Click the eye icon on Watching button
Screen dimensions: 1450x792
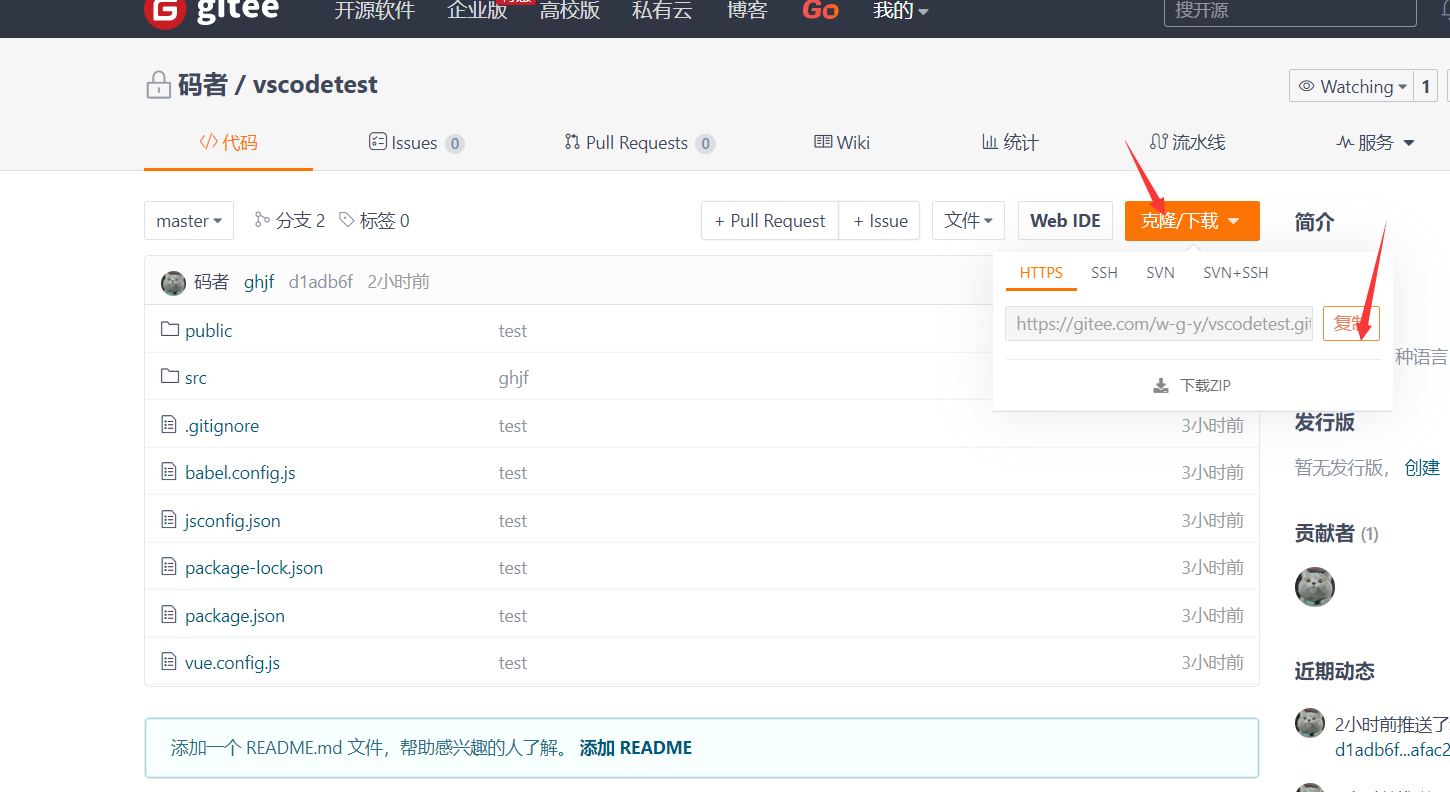tap(1306, 87)
